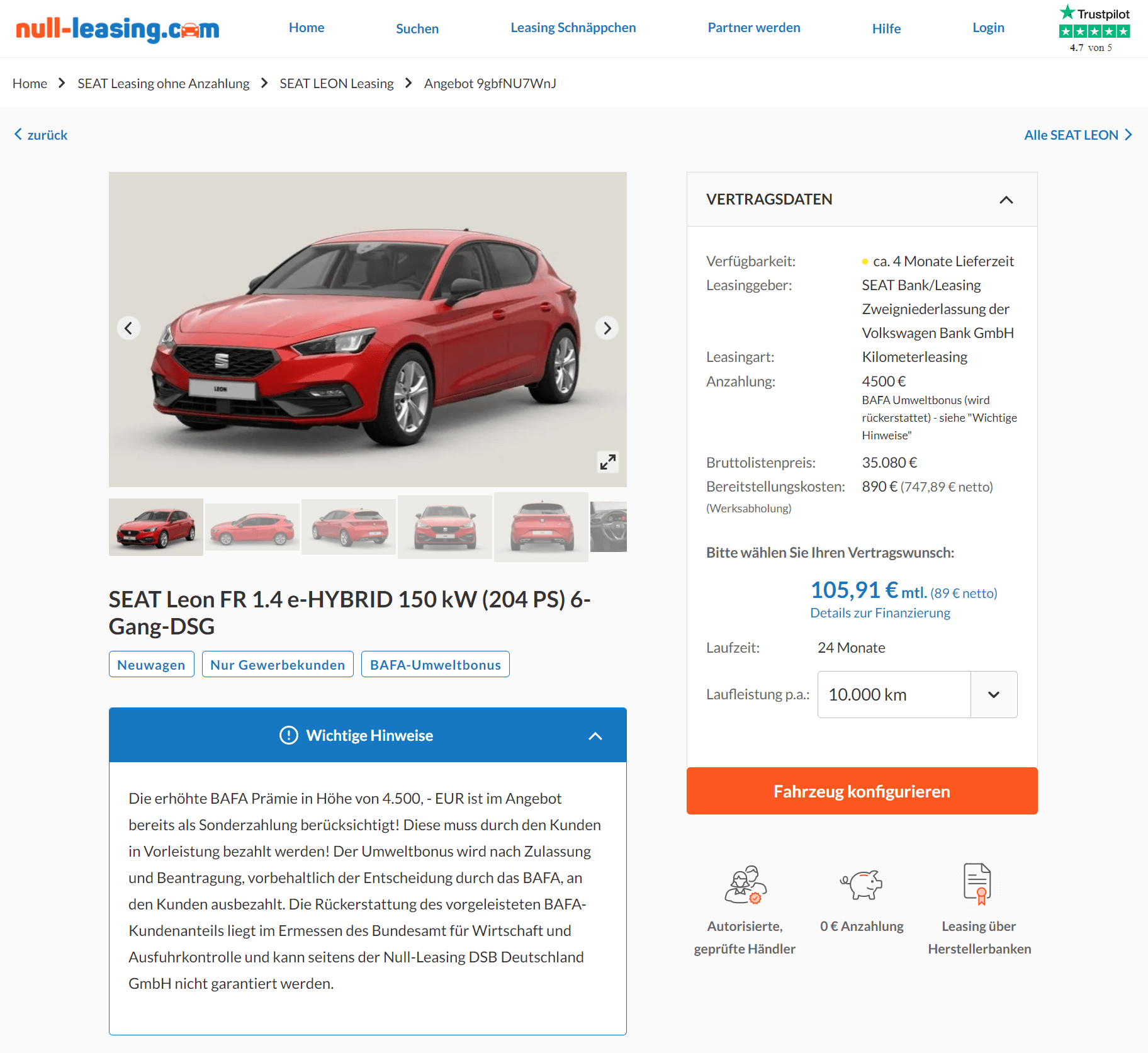Open Details zur Finanzierung link
This screenshot has height=1053, width=1148.
tap(880, 613)
